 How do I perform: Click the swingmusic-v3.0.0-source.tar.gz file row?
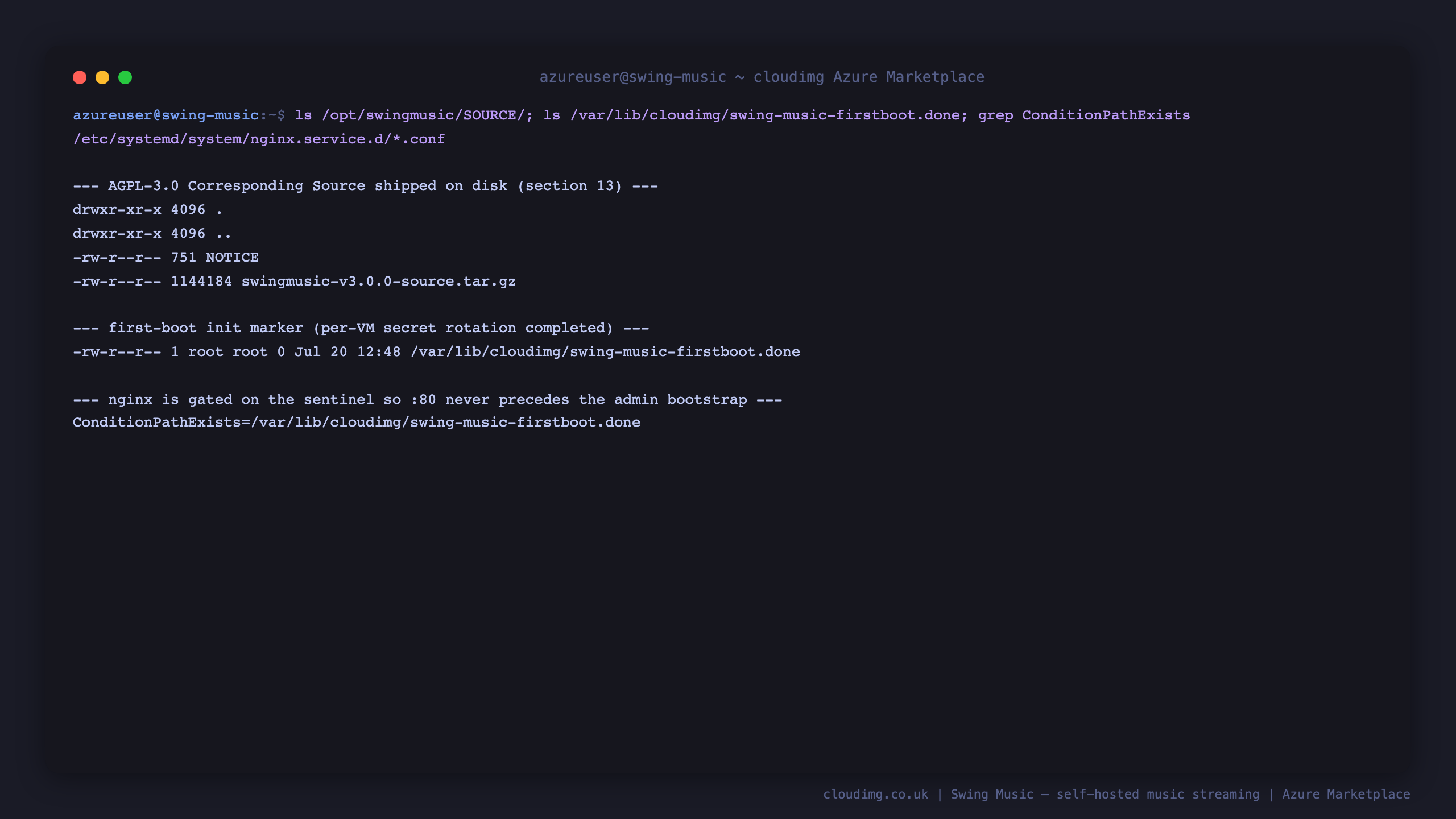[x=294, y=282]
